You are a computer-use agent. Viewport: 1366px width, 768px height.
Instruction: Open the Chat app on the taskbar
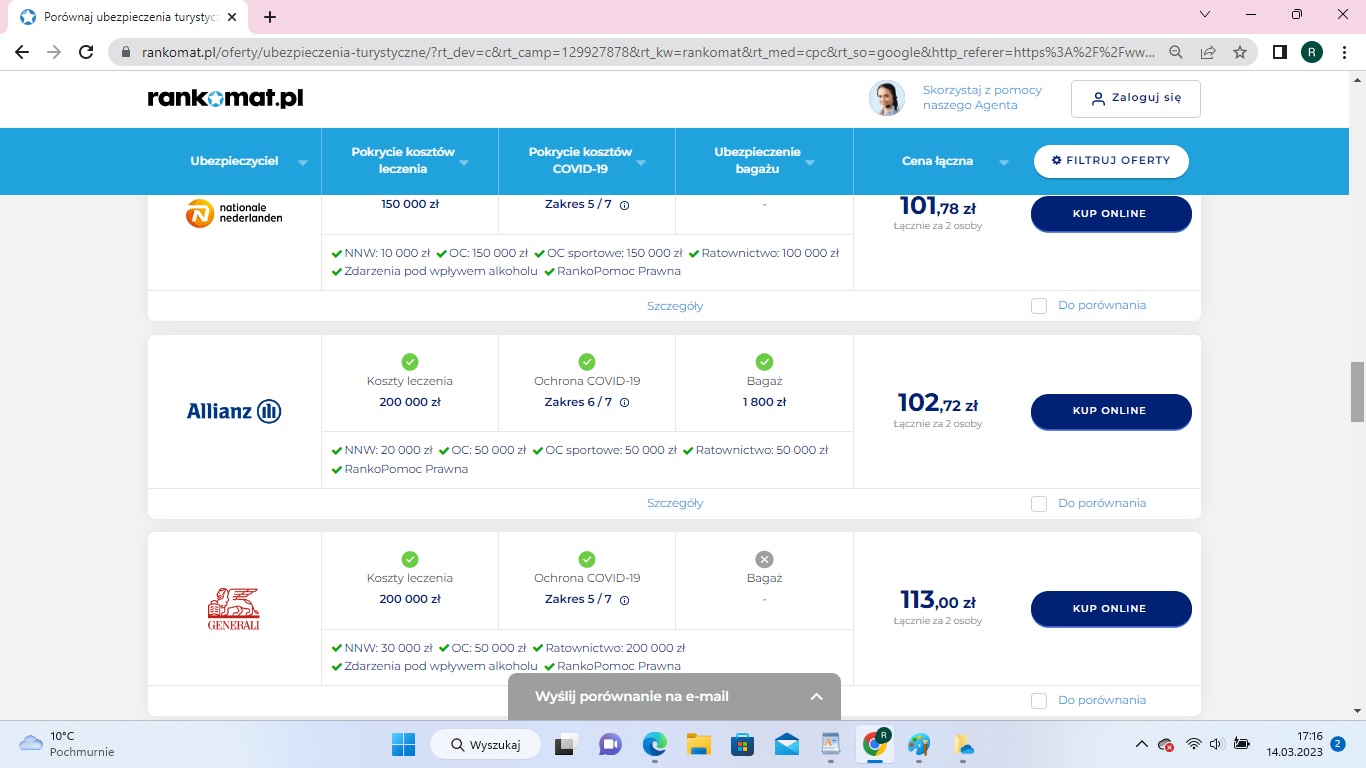(x=610, y=744)
